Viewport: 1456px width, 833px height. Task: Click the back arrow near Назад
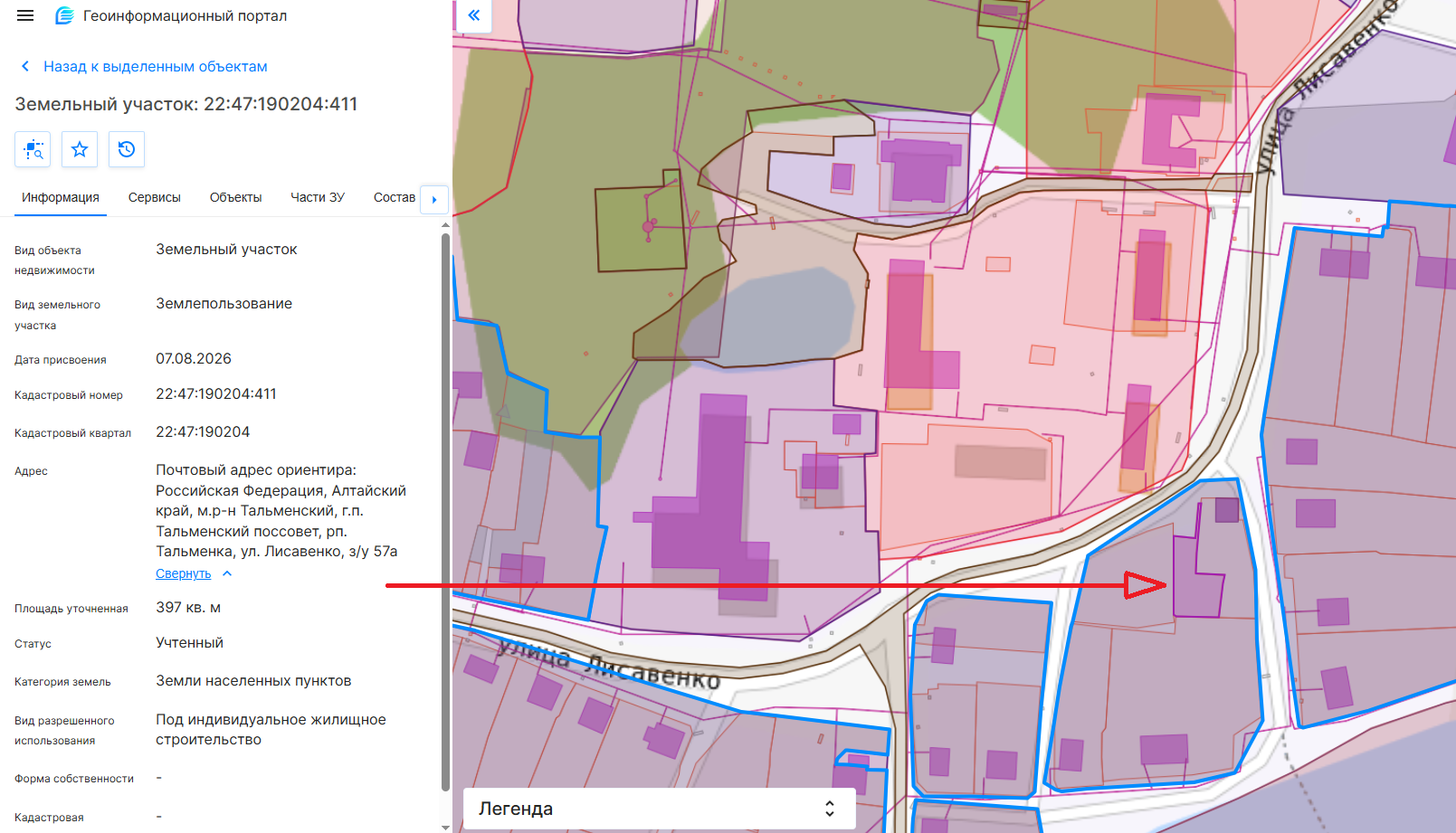pyautogui.click(x=25, y=66)
